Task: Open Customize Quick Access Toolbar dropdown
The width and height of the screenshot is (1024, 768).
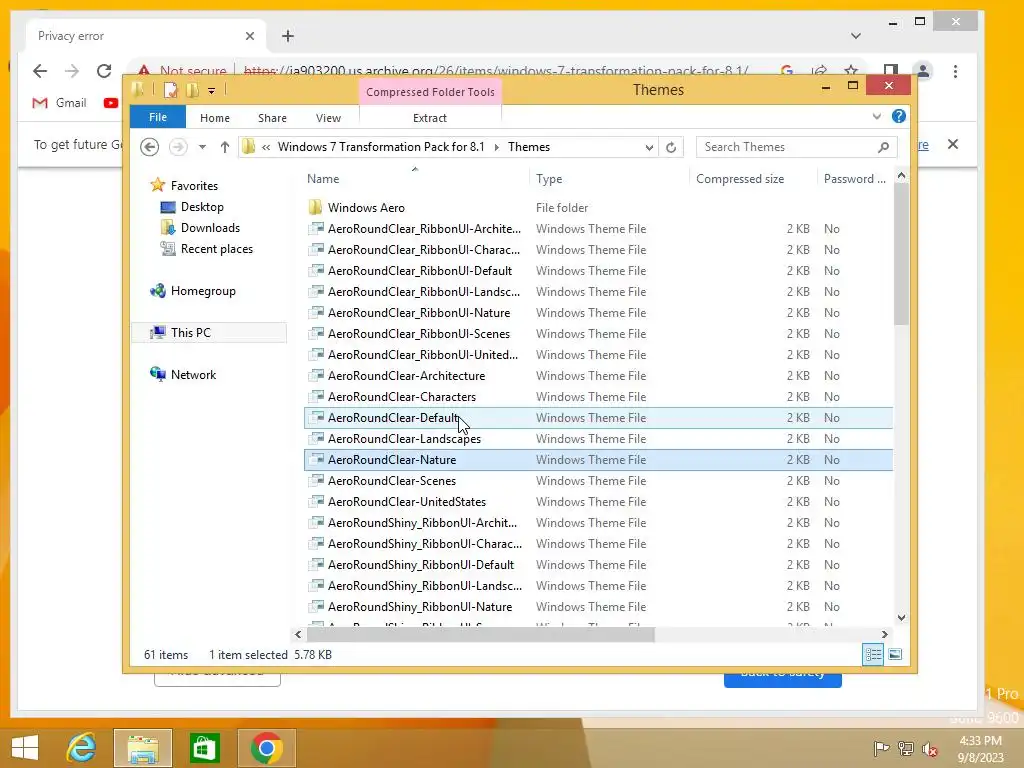Action: 212,91
